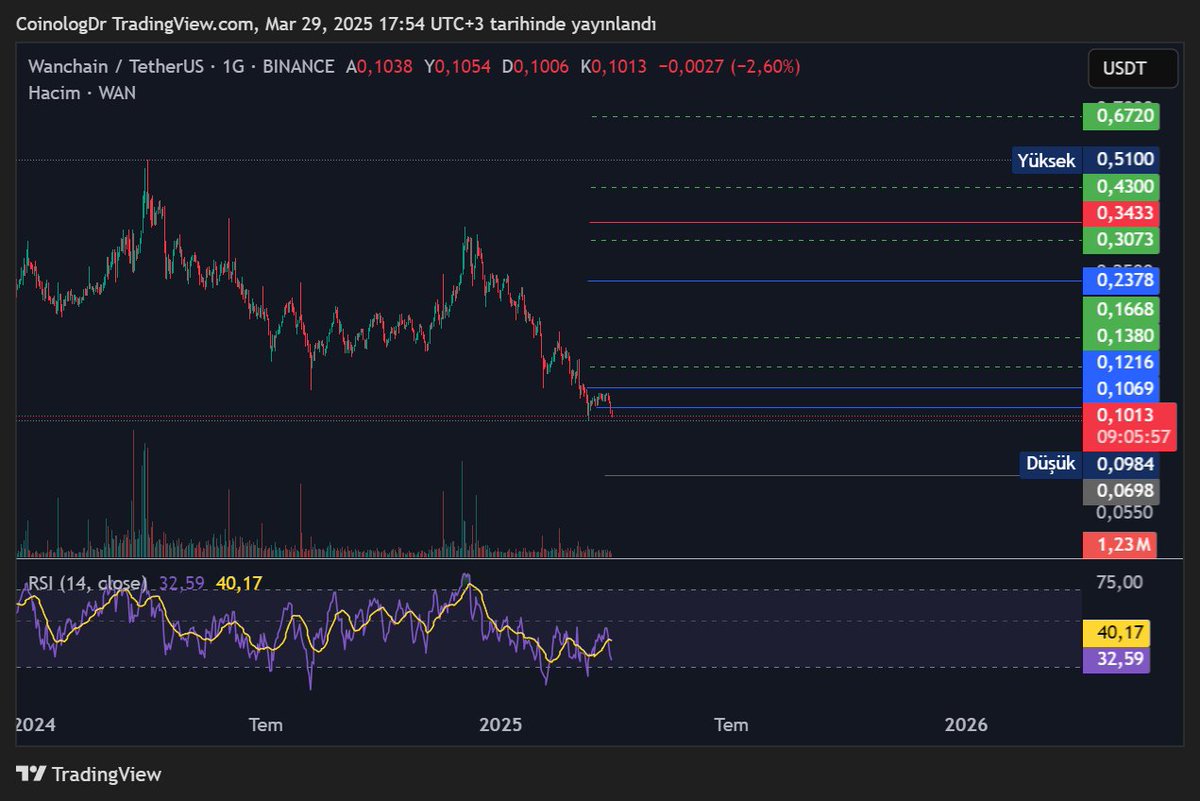Click the Y0,1054 high value
Screen dimensions: 1200x801
[x=457, y=67]
